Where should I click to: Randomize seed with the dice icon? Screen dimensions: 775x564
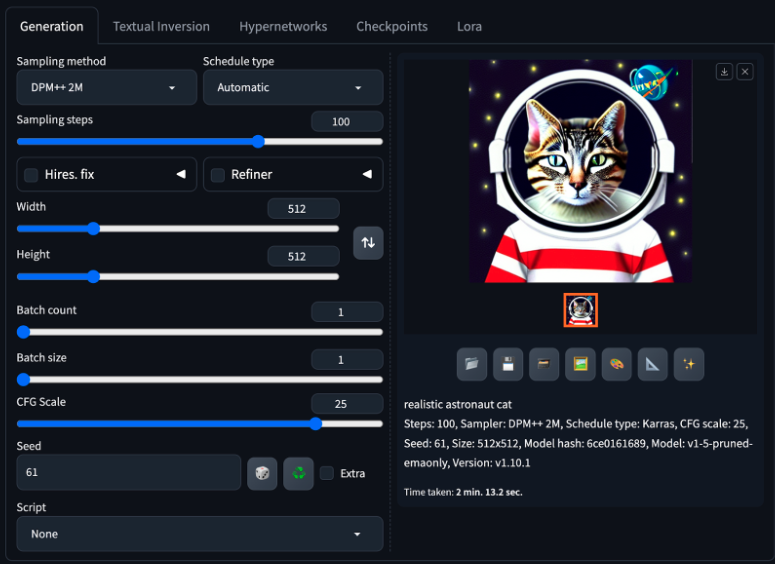coord(262,473)
